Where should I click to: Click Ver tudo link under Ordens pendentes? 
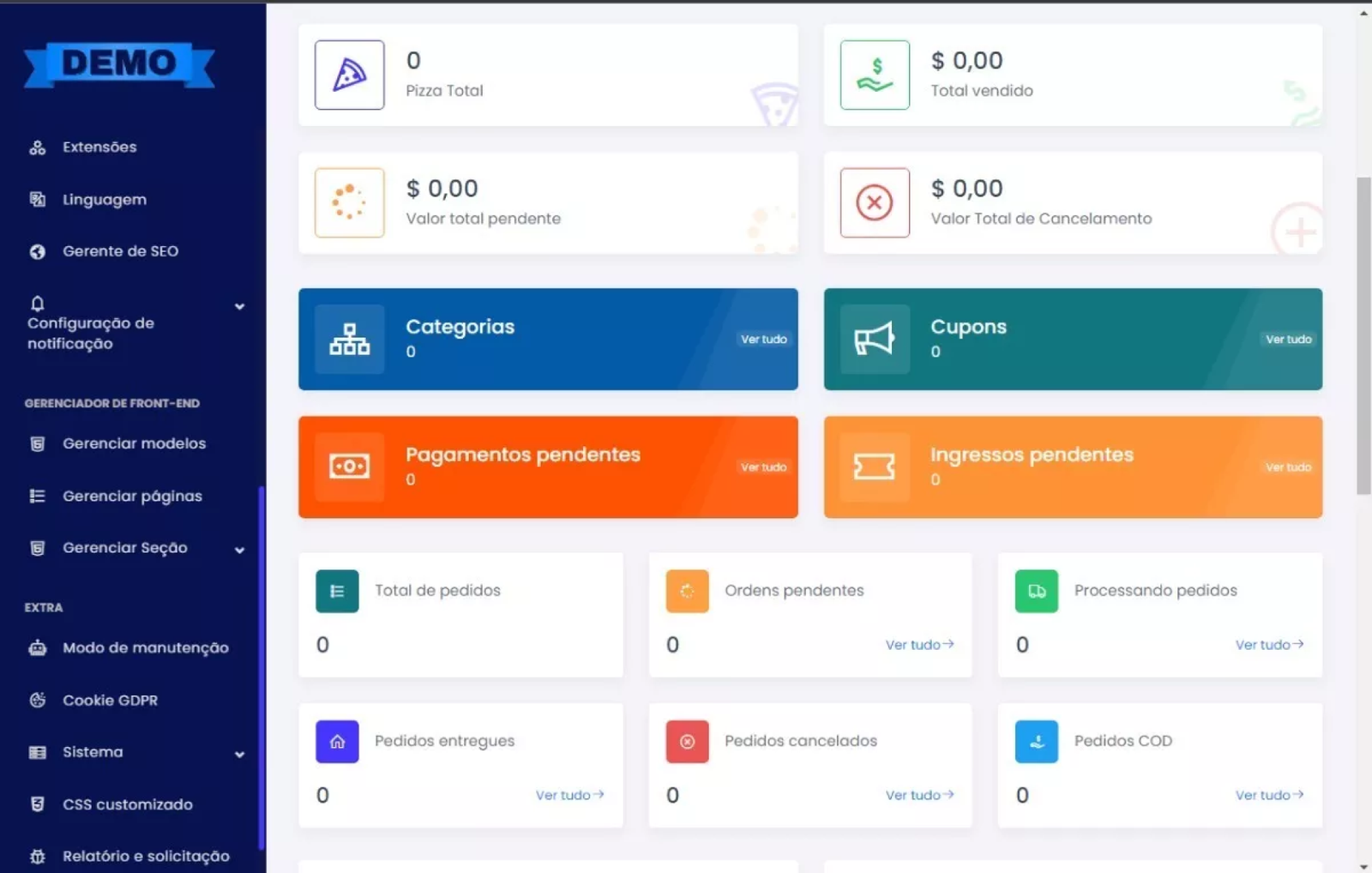pyautogui.click(x=919, y=645)
